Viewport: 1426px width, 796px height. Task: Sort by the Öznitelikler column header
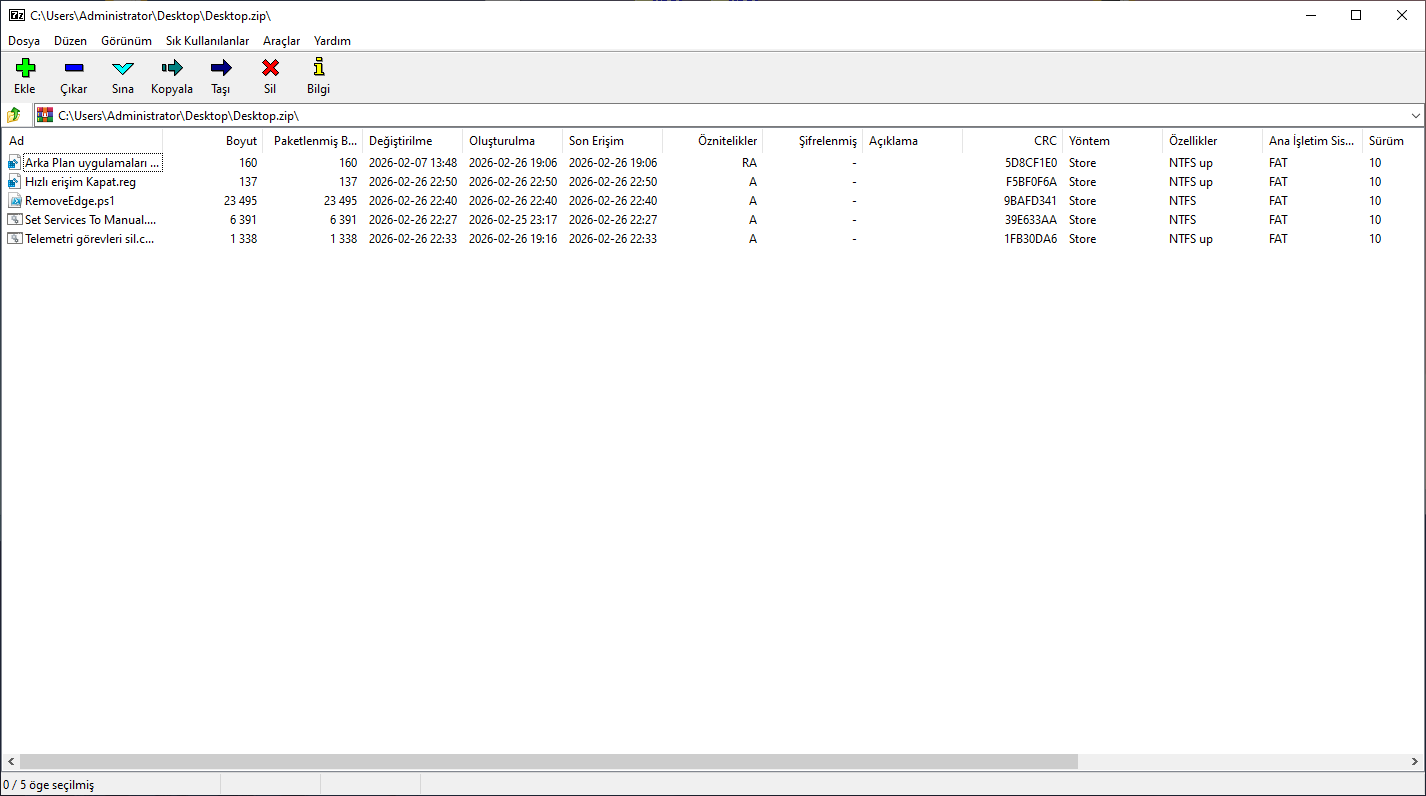click(712, 141)
